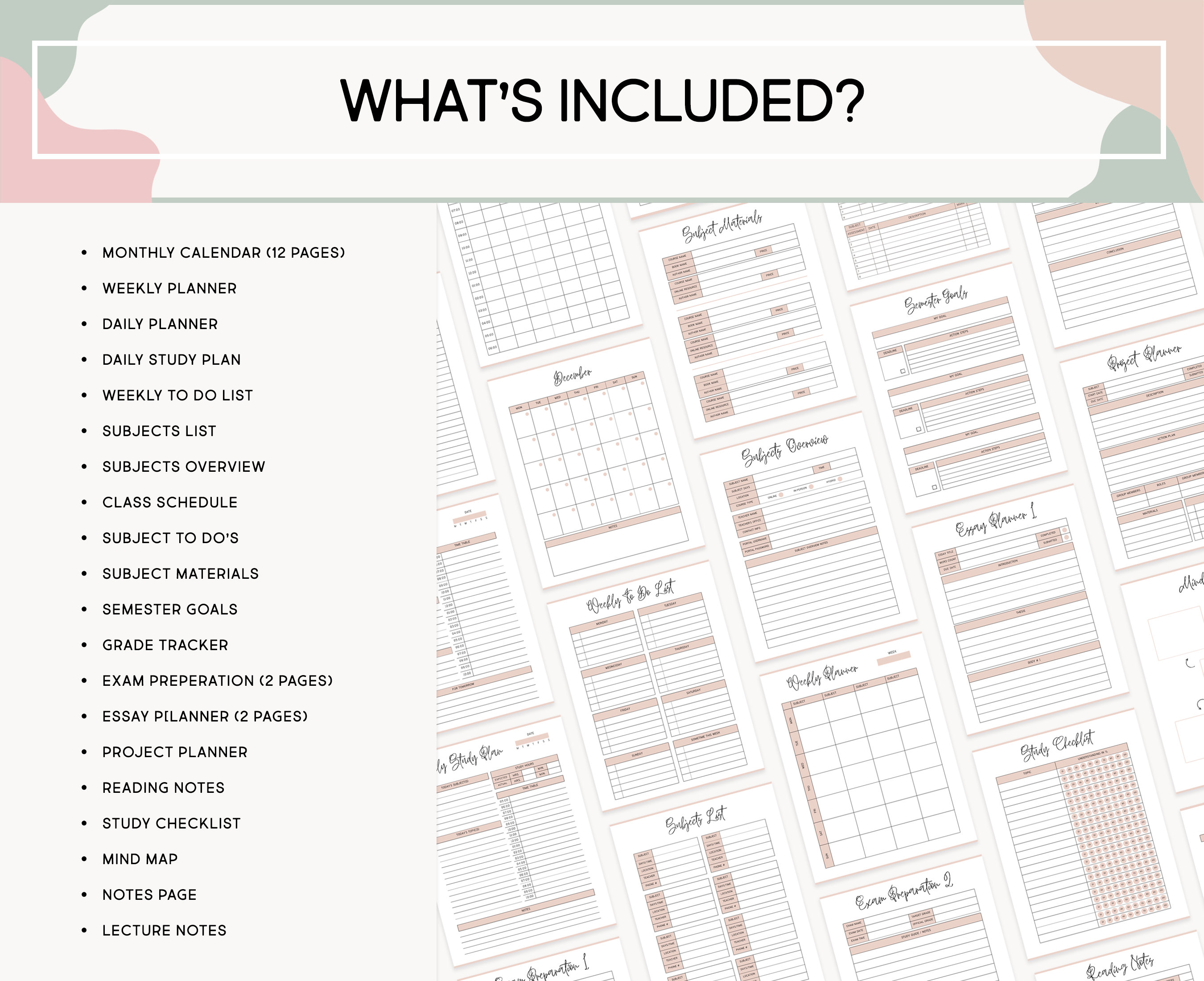Image resolution: width=1204 pixels, height=981 pixels.
Task: Select "READING NOTES" list item
Action: point(163,787)
